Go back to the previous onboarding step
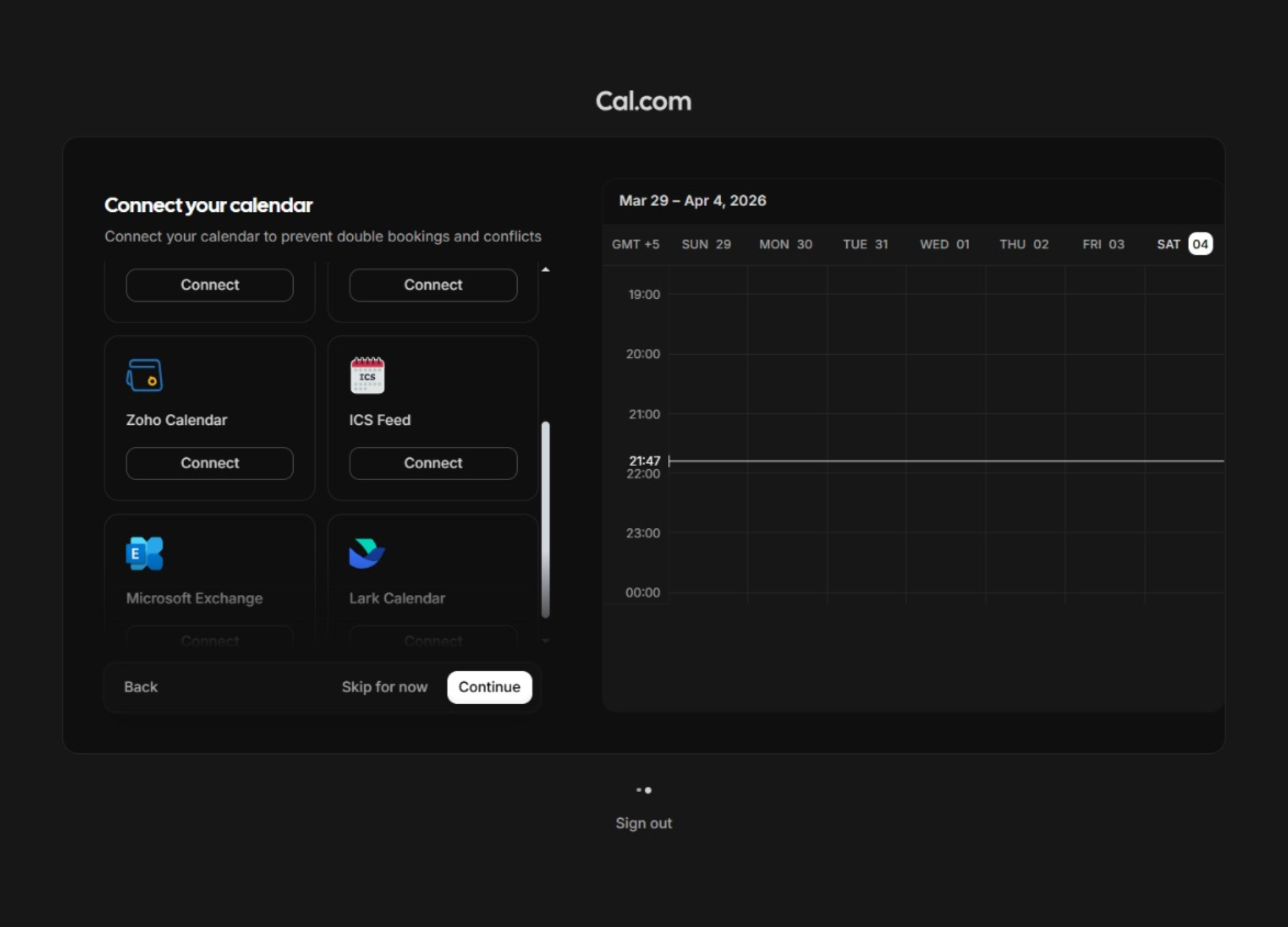 point(141,687)
